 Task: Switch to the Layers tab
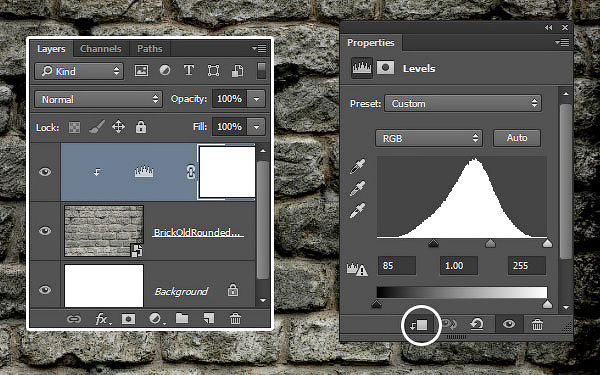(x=51, y=49)
